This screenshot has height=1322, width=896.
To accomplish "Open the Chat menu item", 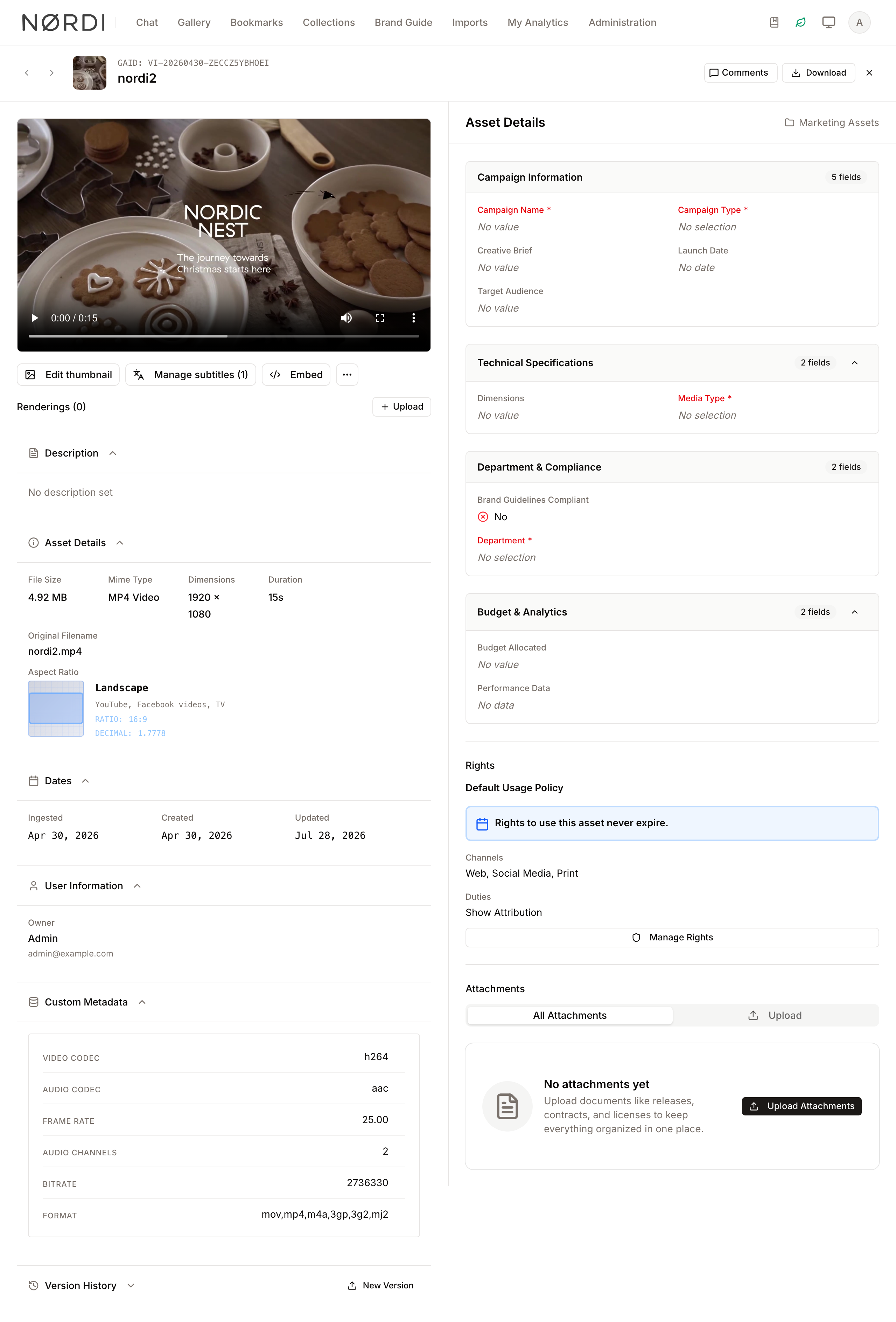I will 147,22.
